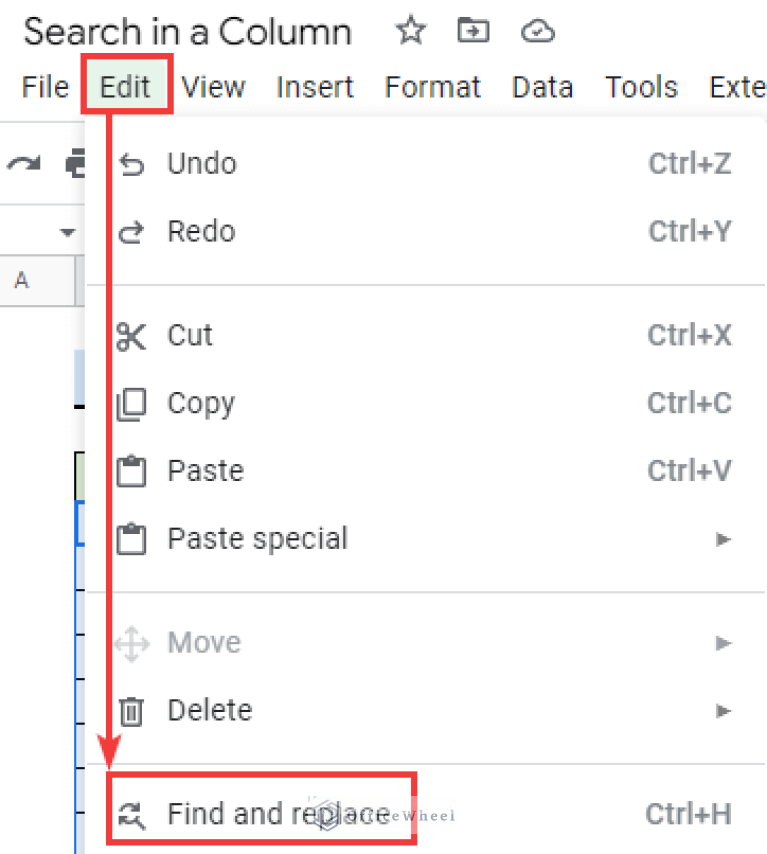Screen dimensions: 767x854
Task: Open the Format menu
Action: (432, 87)
